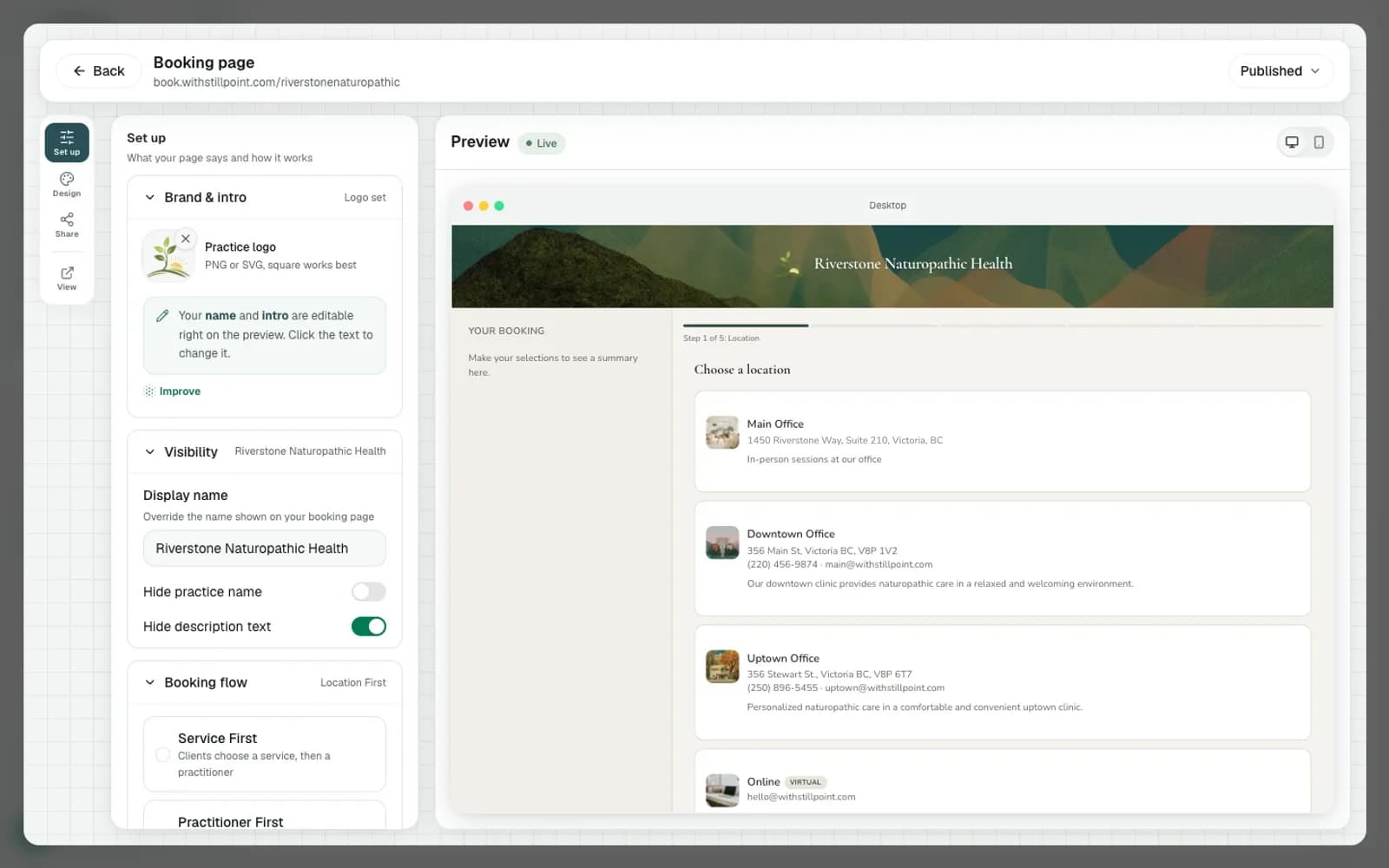Click the 'Location First' summary text
The width and height of the screenshot is (1389, 868).
coord(353,683)
